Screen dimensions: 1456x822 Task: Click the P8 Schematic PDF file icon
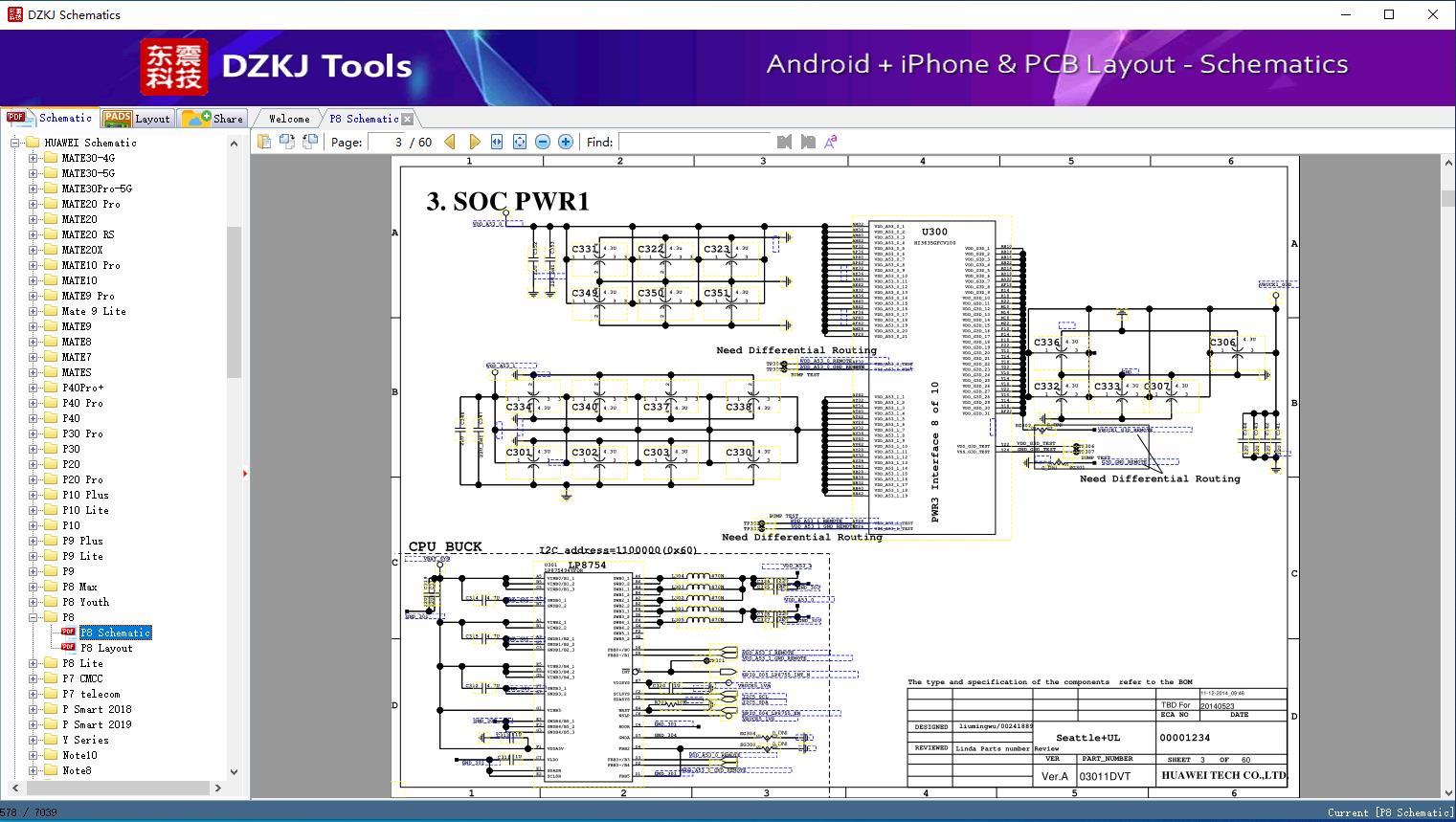click(68, 633)
